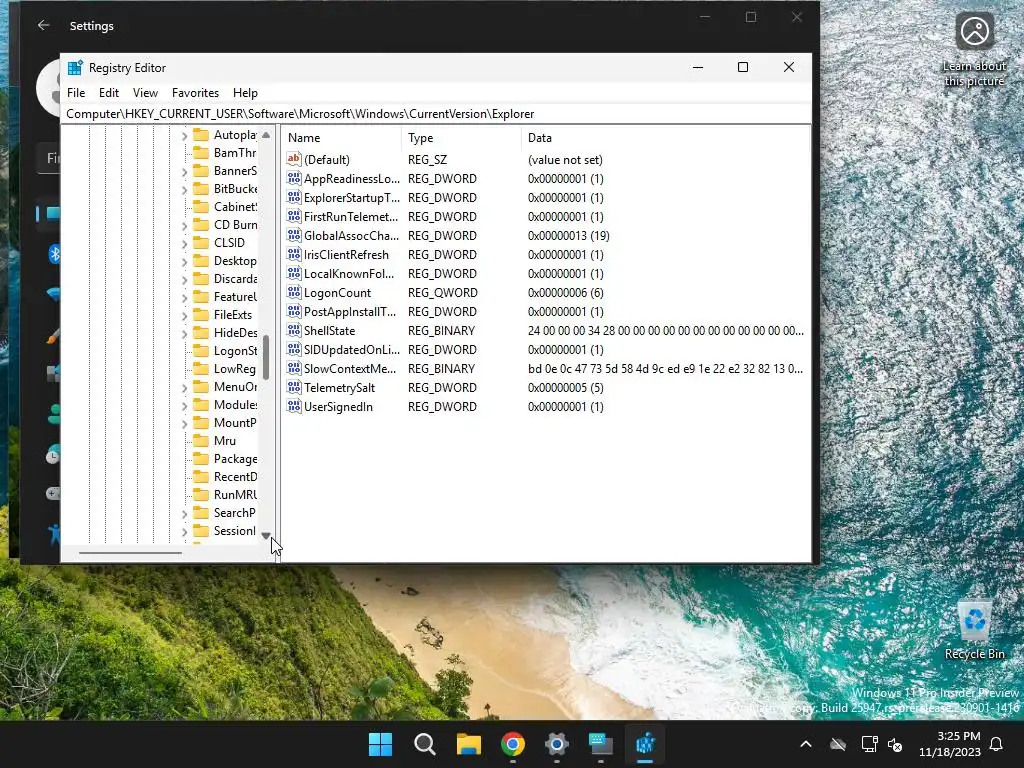The height and width of the screenshot is (768, 1024).
Task: Expand the BannerS... registry key
Action: coord(184,172)
